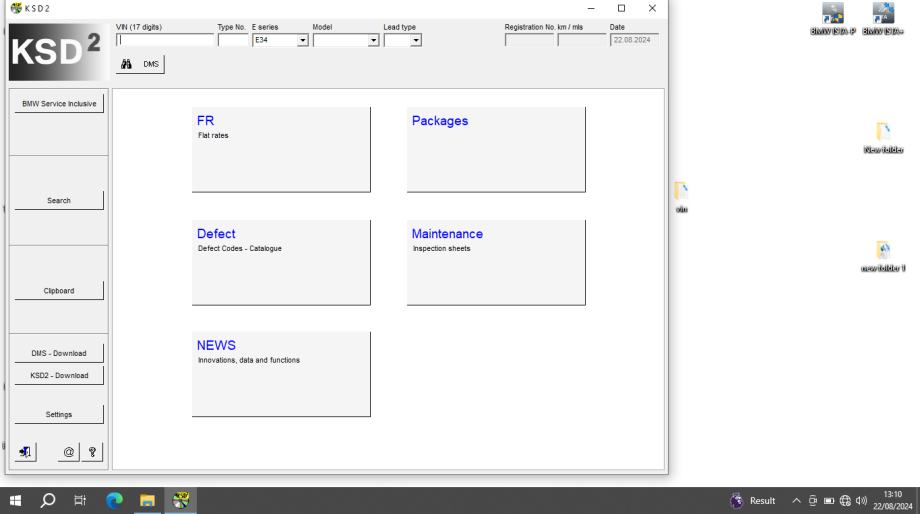Open Defect Codes - Catalogue tile

point(281,262)
